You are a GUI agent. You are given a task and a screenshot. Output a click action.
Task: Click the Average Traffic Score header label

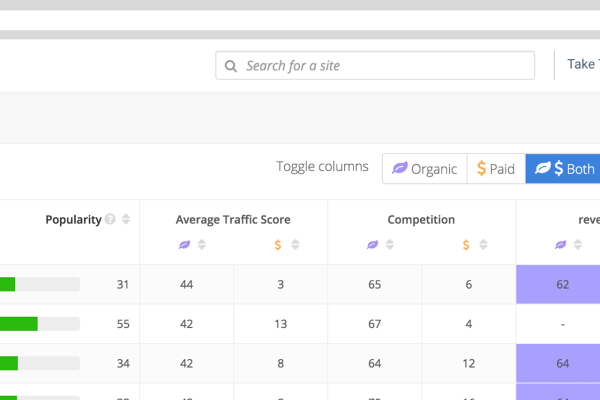233,220
